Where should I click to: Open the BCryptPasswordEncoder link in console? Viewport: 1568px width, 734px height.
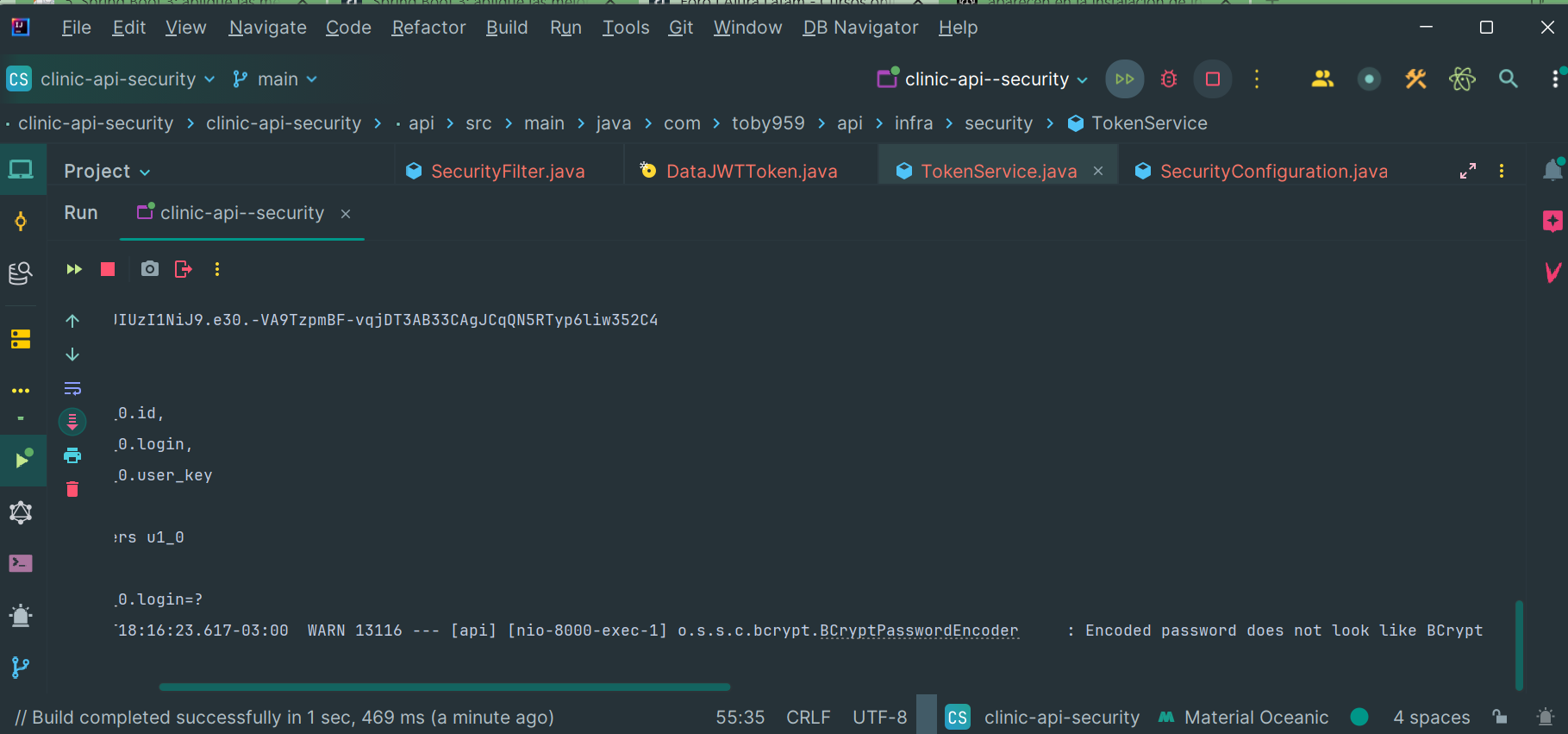[x=919, y=630]
